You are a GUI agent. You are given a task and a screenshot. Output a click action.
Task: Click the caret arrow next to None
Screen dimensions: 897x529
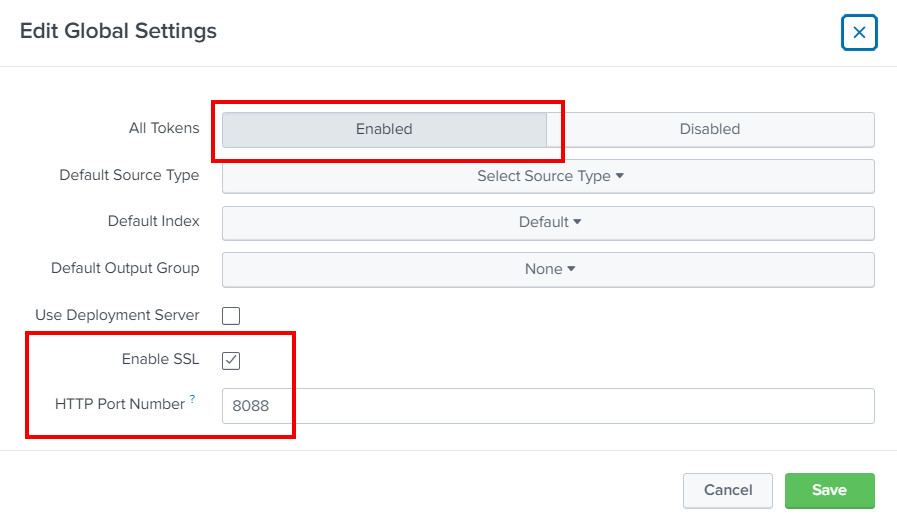pos(571,269)
